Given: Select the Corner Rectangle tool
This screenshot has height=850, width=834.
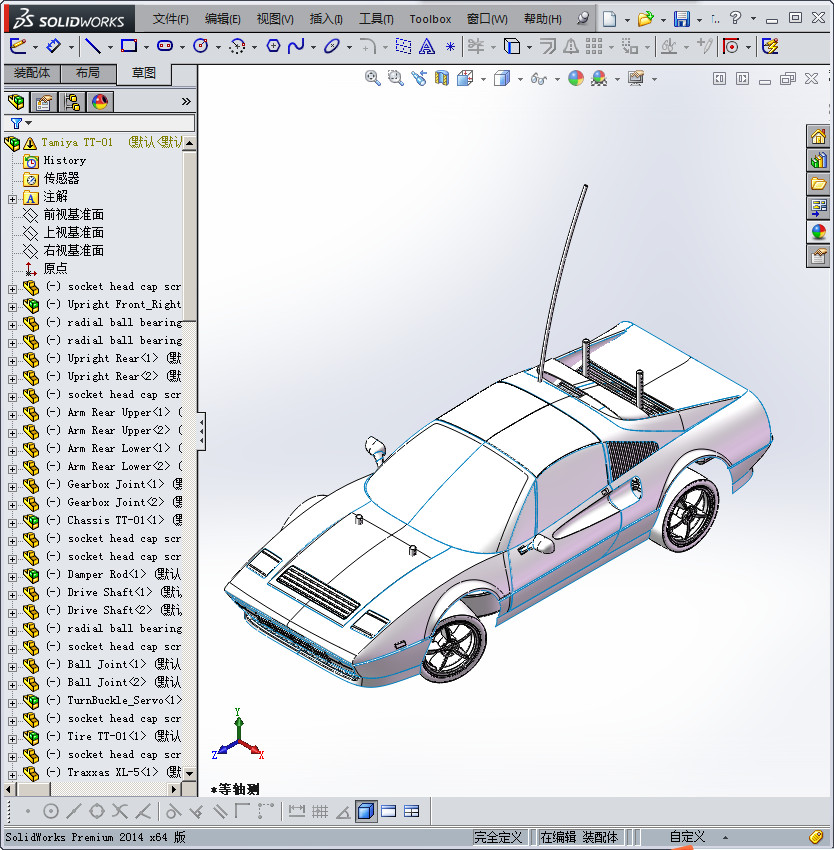Looking at the screenshot, I should 129,46.
